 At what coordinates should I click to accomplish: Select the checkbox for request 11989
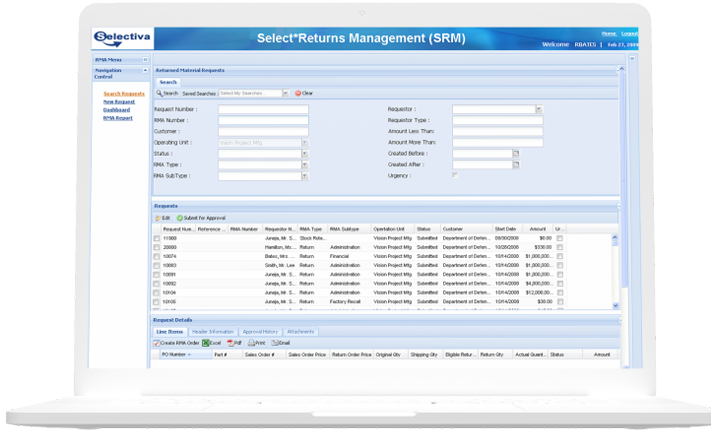(156, 239)
